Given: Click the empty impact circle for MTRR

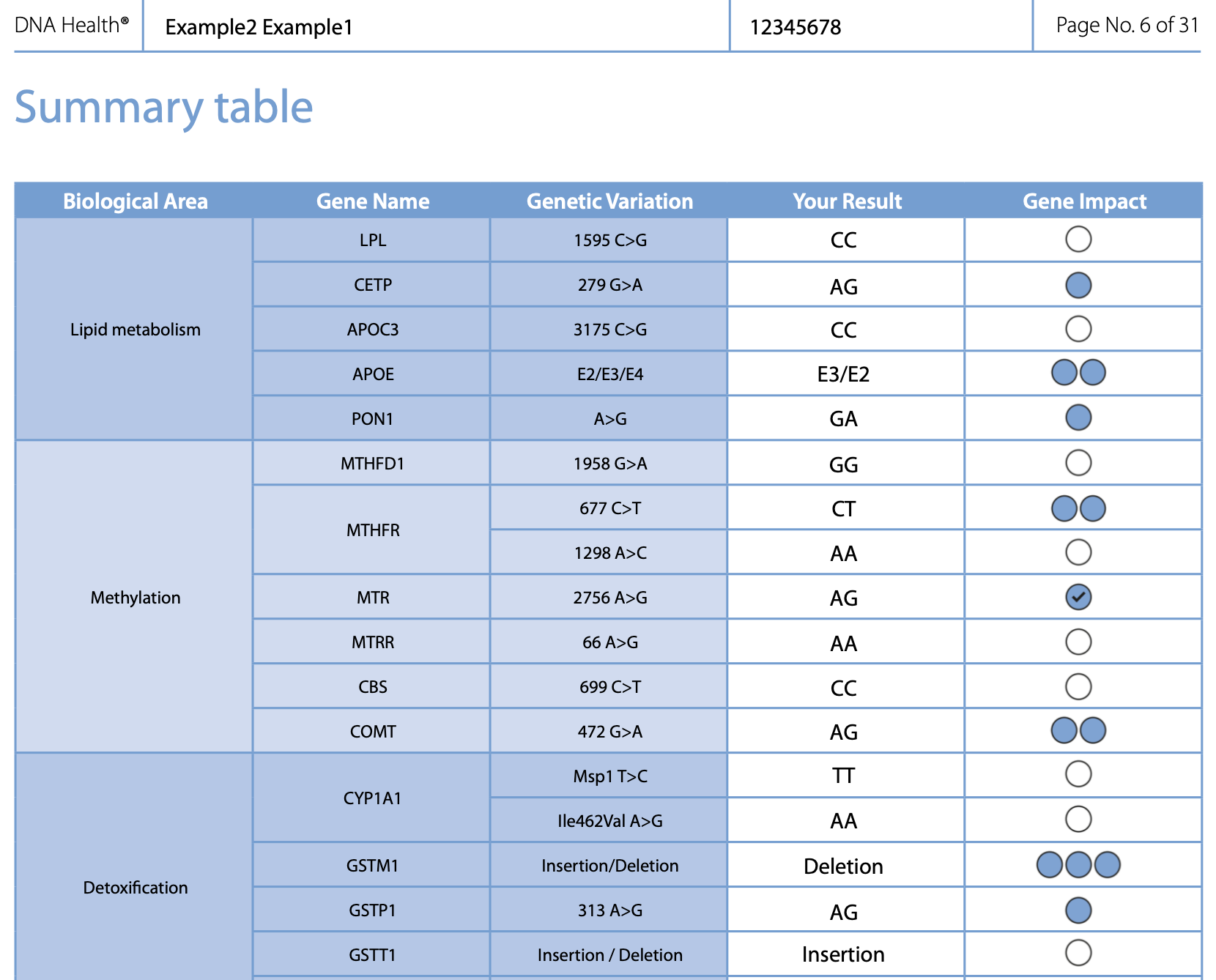Looking at the screenshot, I should coord(1078,642).
